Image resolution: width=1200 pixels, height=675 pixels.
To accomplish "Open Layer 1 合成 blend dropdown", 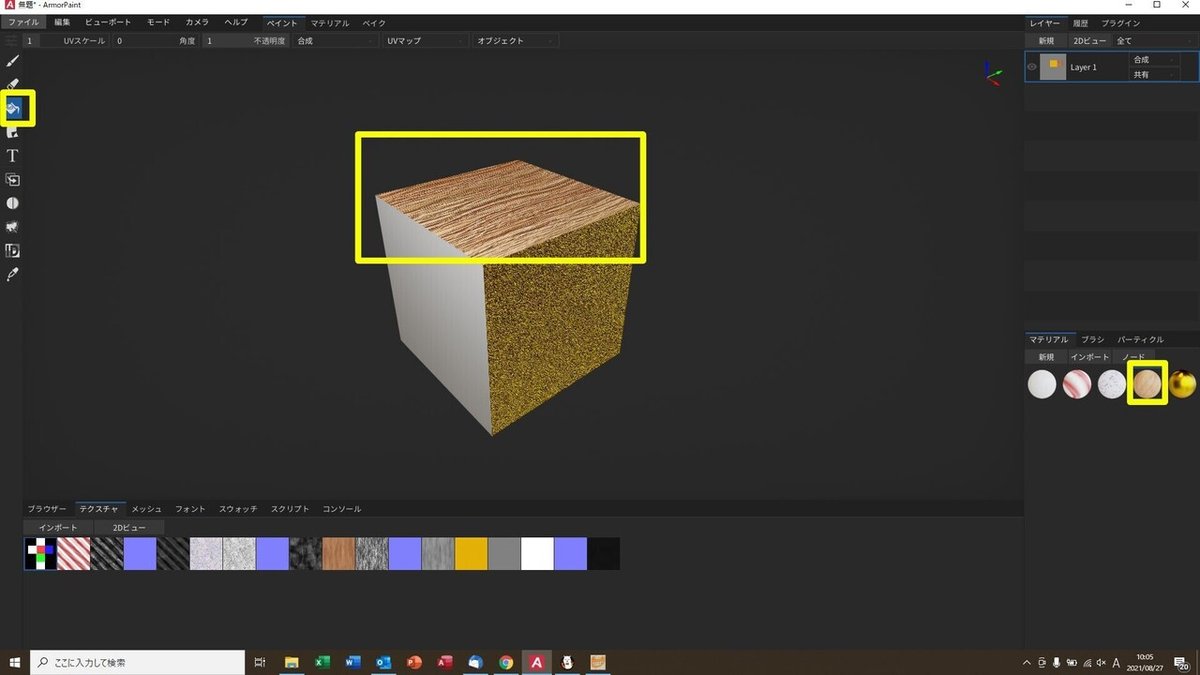I will click(x=1154, y=60).
